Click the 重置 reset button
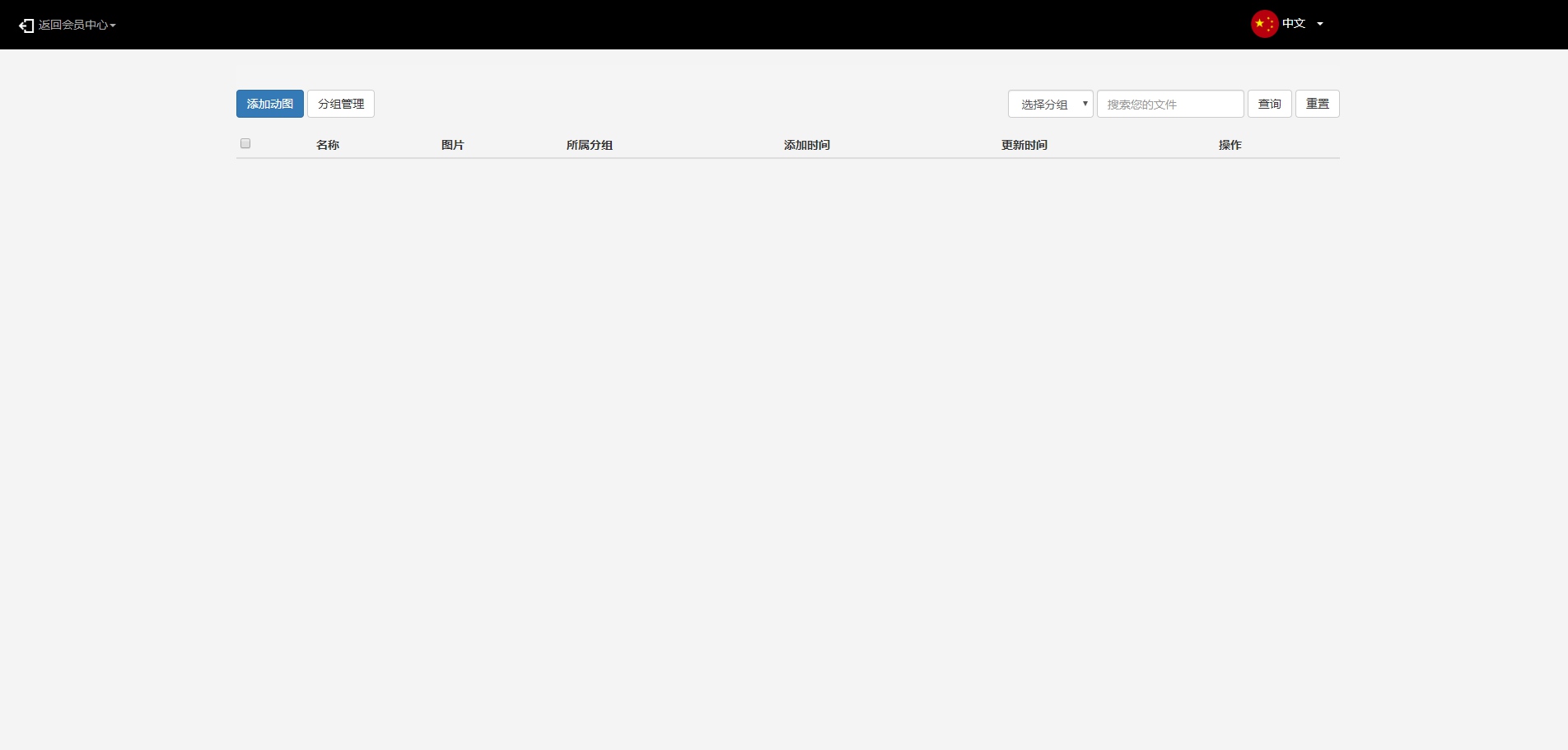Image resolution: width=1568 pixels, height=750 pixels. point(1317,104)
